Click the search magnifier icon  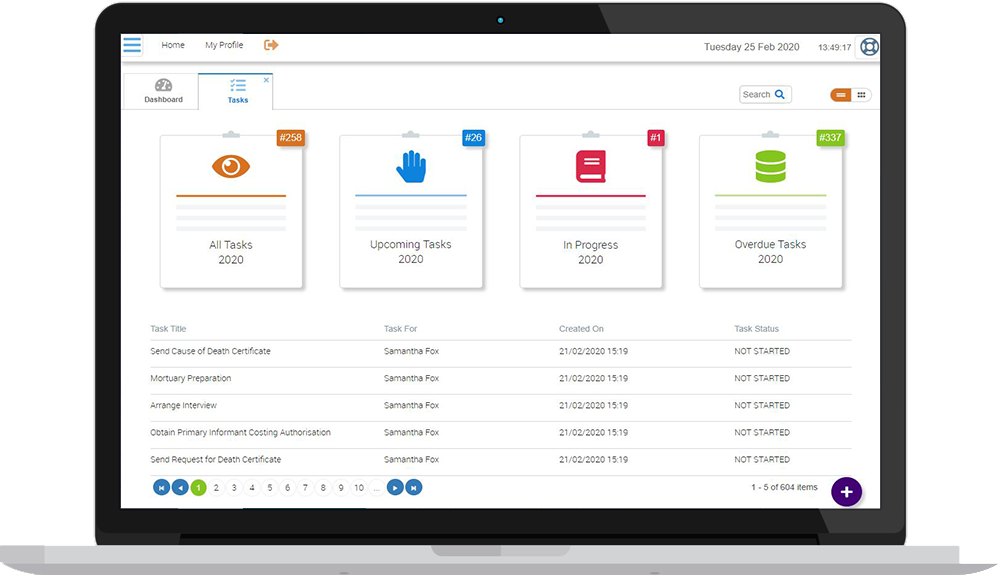pyautogui.click(x=780, y=94)
